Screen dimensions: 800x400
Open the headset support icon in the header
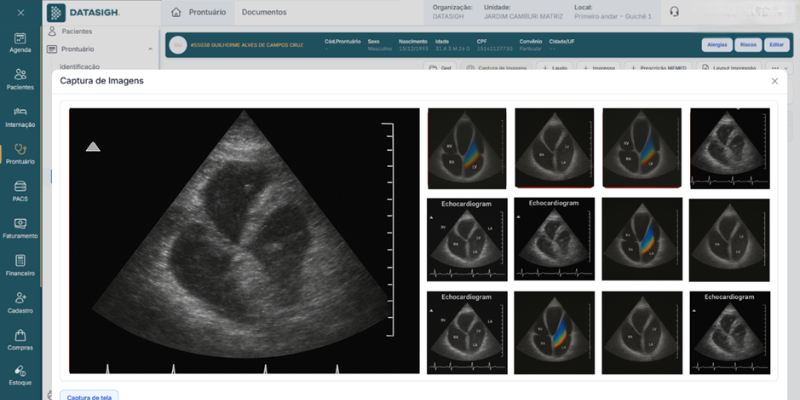(674, 12)
